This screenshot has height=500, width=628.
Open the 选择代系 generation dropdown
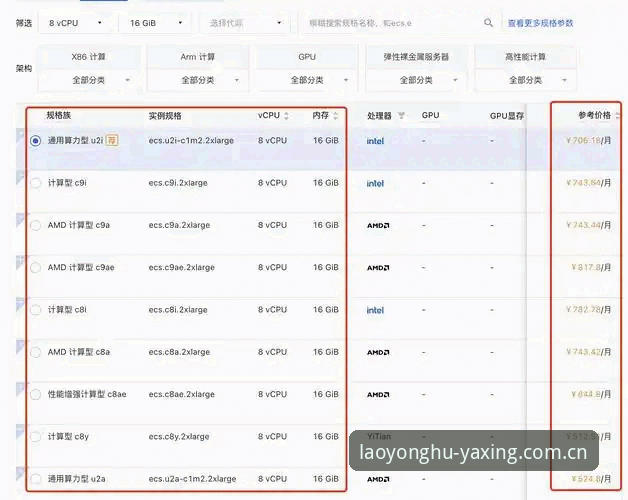tap(245, 23)
